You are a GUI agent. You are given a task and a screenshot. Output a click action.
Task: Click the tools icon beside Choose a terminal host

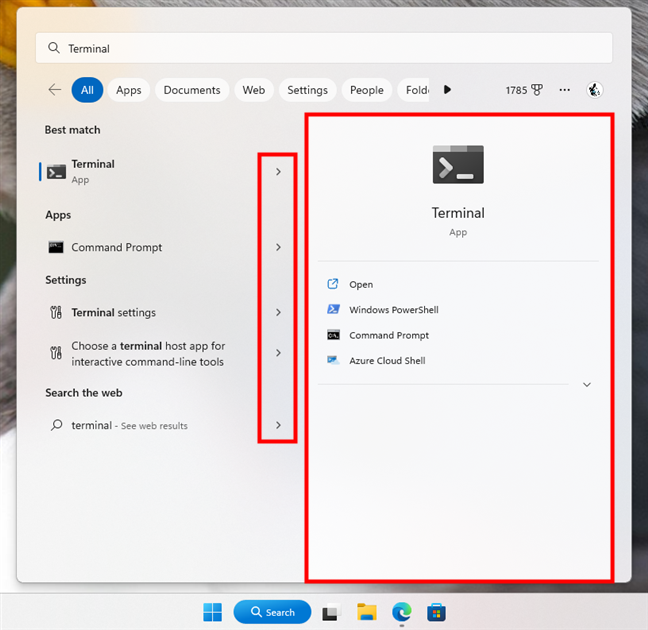click(56, 353)
